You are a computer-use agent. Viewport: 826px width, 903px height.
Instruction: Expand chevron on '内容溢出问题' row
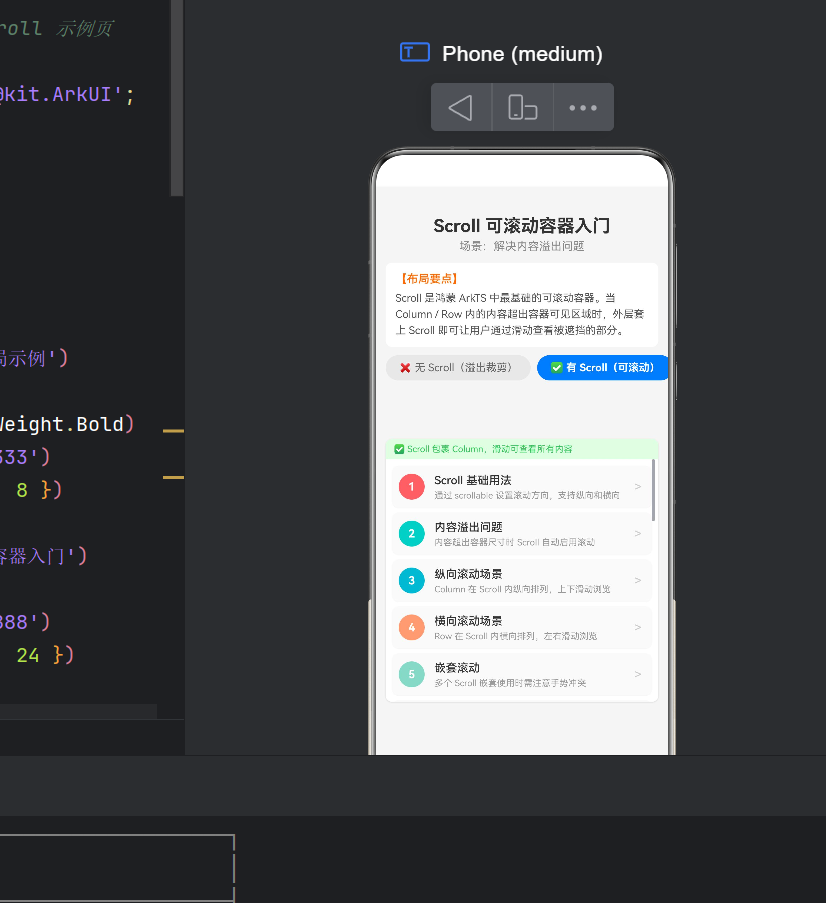point(638,534)
